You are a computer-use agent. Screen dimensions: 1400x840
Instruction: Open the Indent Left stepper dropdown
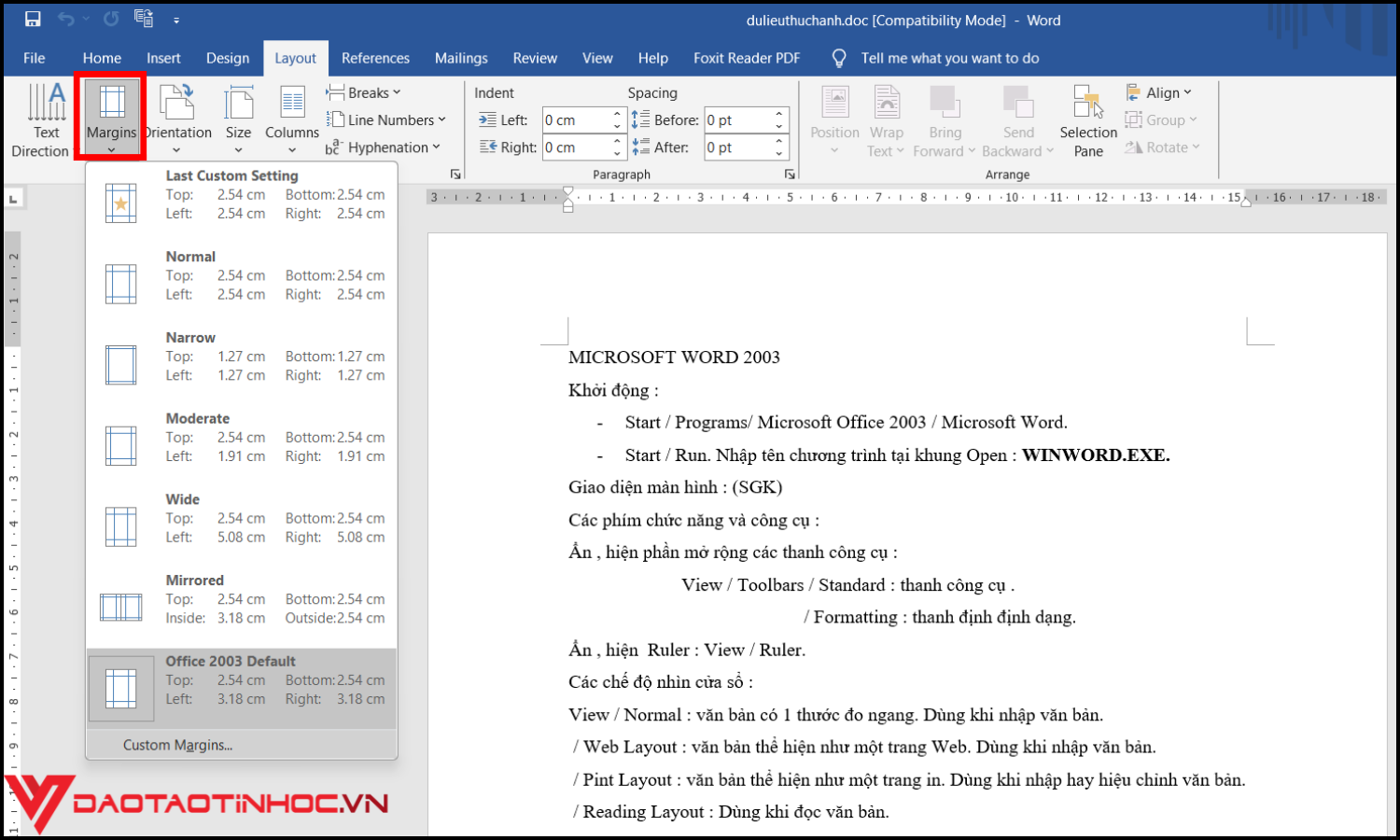click(x=615, y=119)
